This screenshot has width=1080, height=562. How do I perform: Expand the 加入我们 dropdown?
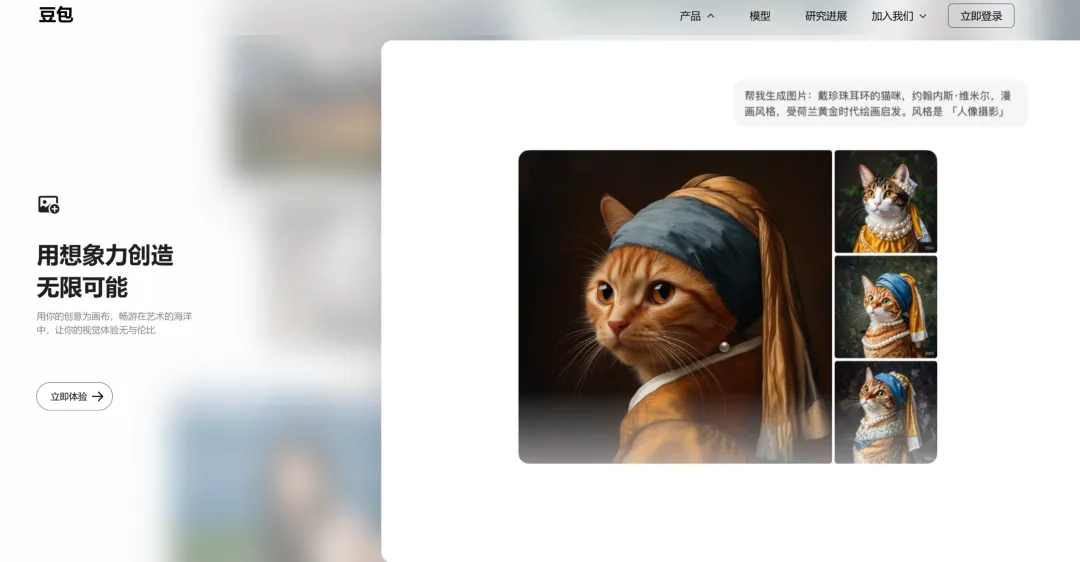pyautogui.click(x=899, y=16)
